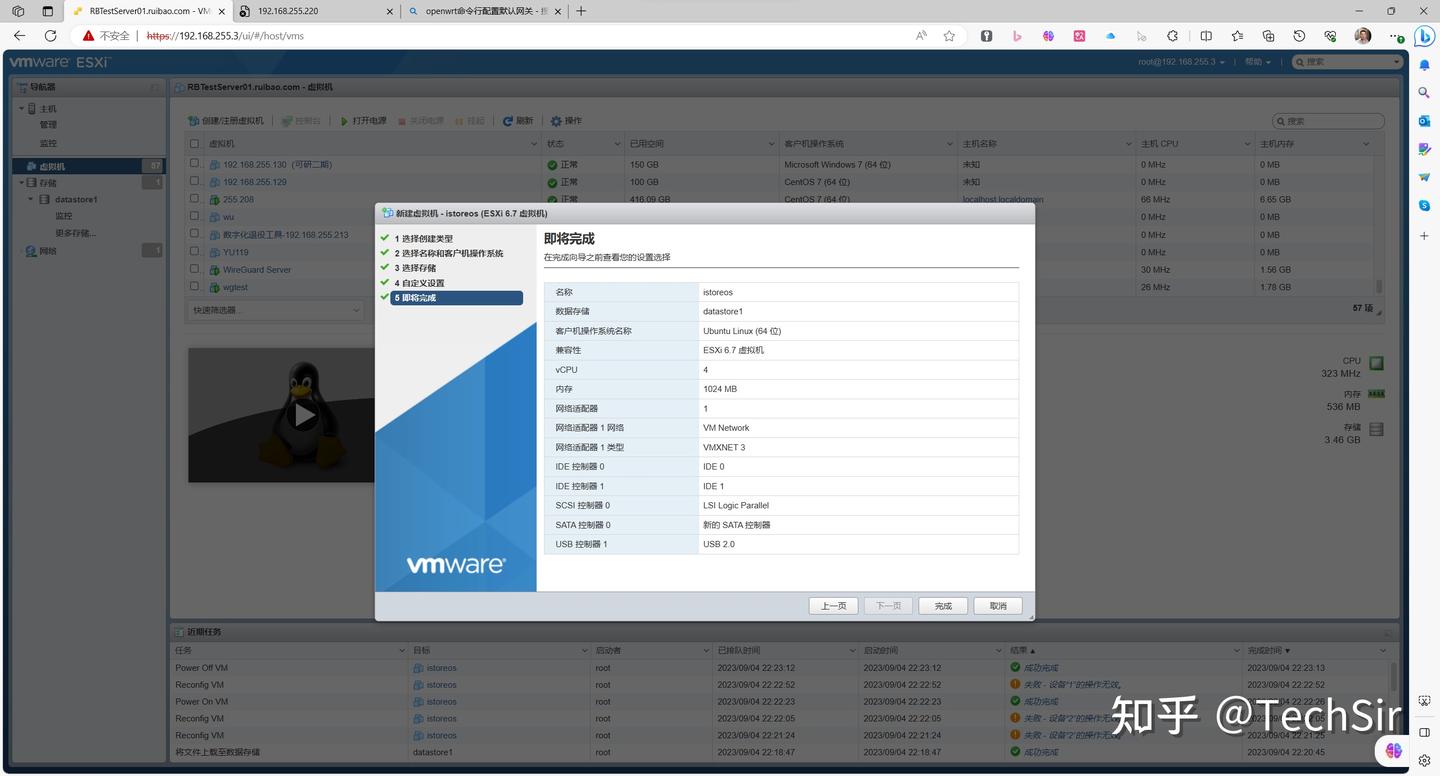
Task: Go to wizard step 1 选择创建类型
Action: click(x=423, y=239)
